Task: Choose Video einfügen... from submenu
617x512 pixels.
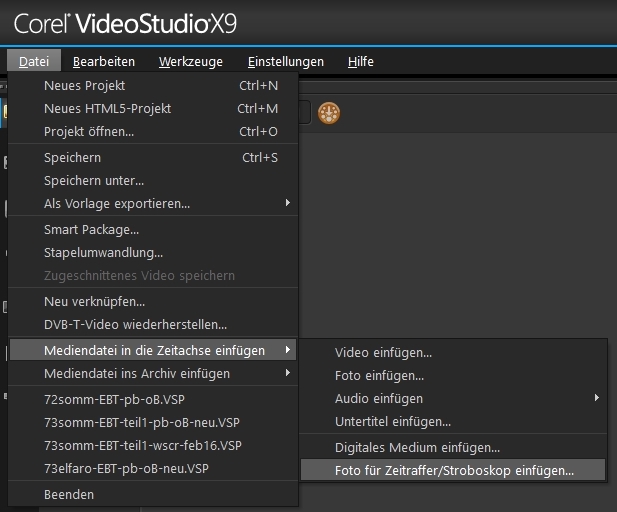Action: [453, 352]
